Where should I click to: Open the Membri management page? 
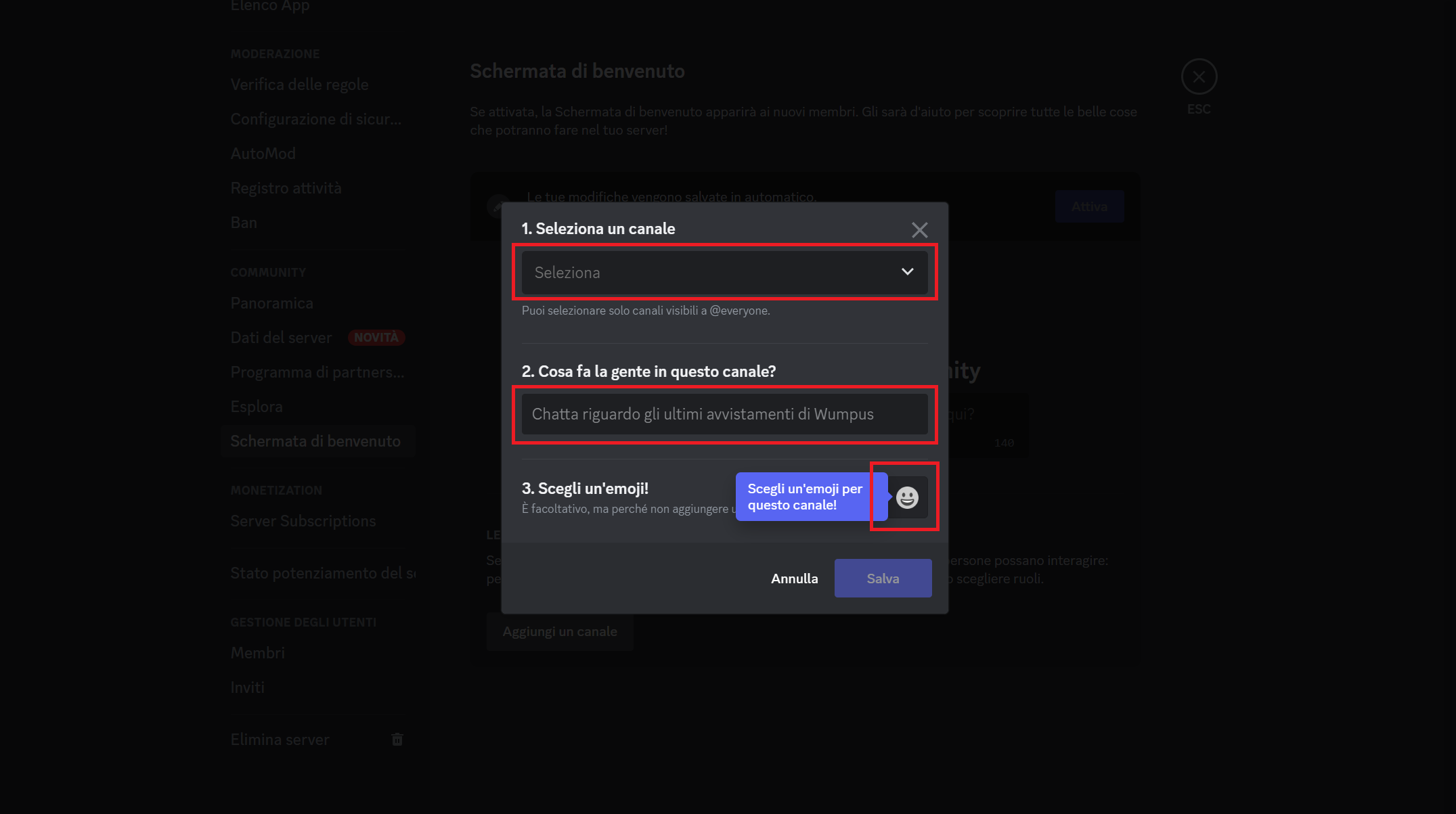pos(257,653)
